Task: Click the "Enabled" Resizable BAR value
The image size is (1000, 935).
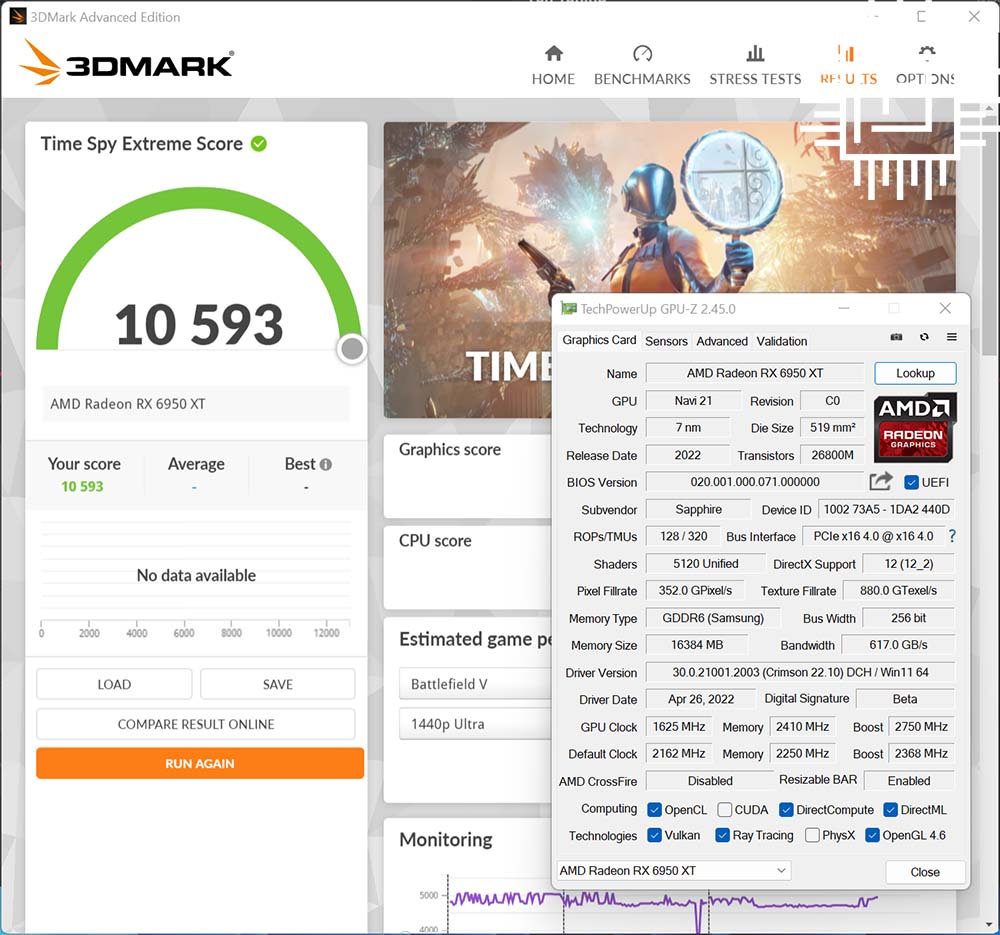Action: click(x=909, y=781)
